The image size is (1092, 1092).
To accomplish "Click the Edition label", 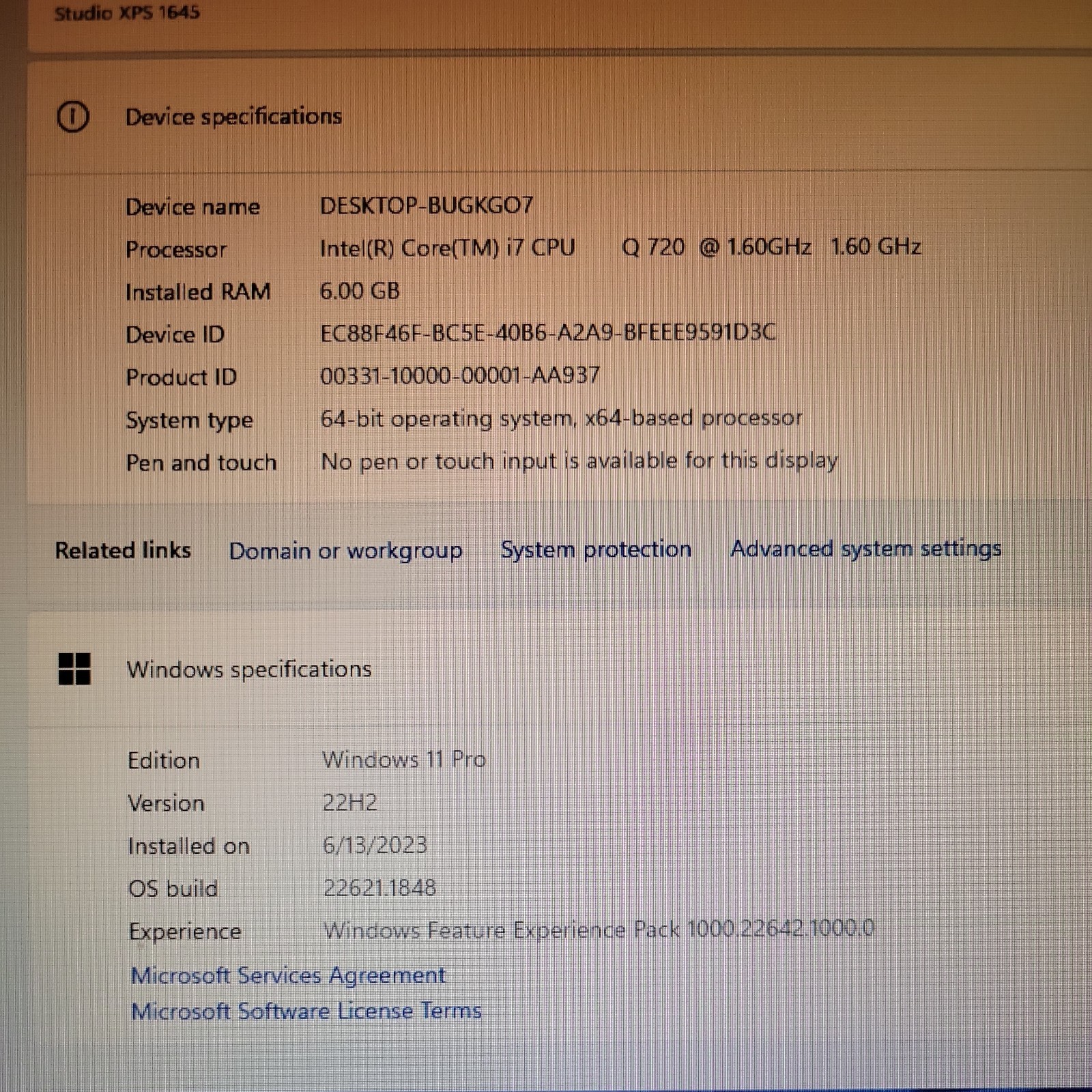I will click(163, 760).
